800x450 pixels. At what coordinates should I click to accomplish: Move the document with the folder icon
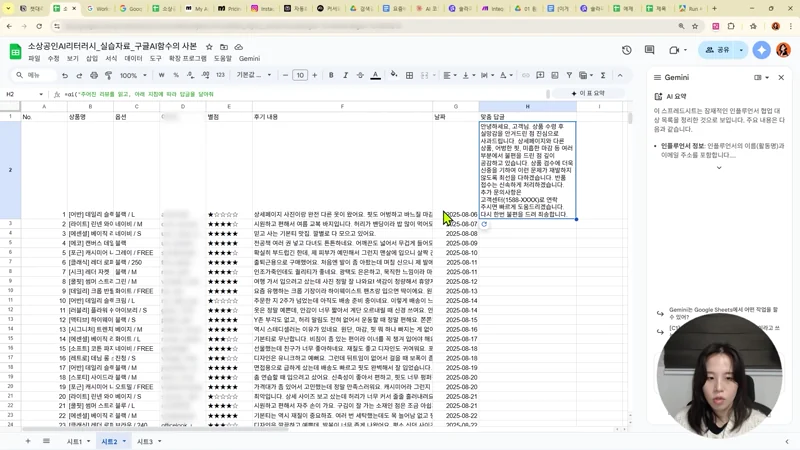tap(223, 46)
